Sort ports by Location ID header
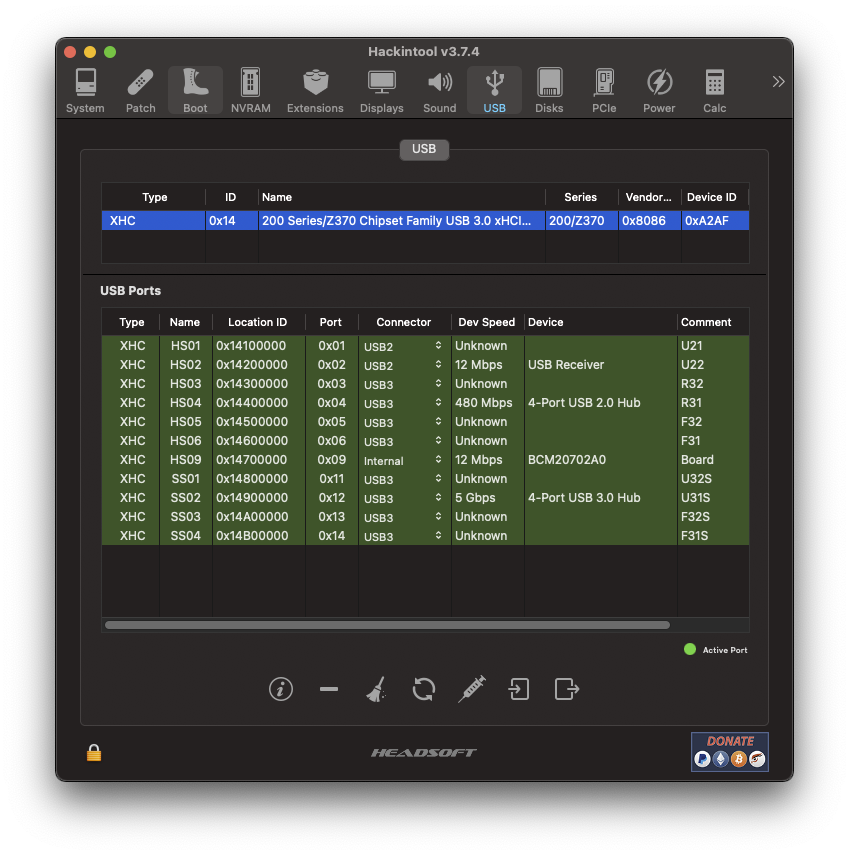 [x=258, y=322]
